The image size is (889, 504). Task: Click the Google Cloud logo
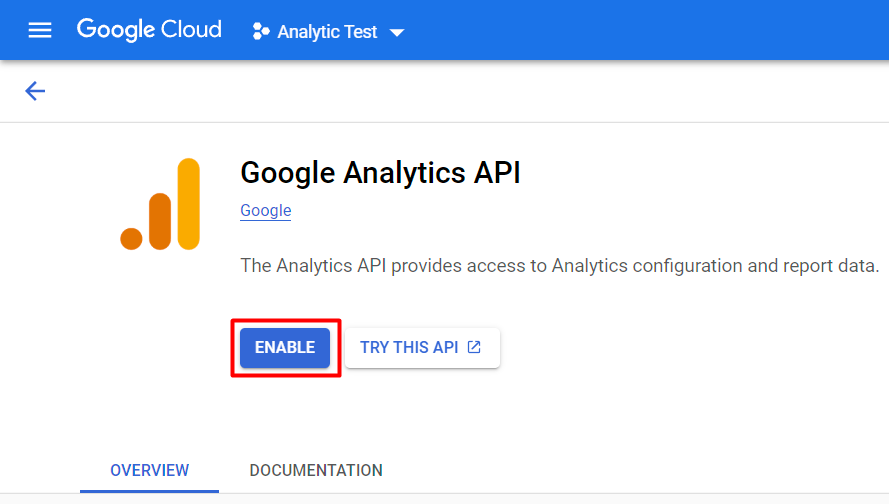(149, 30)
